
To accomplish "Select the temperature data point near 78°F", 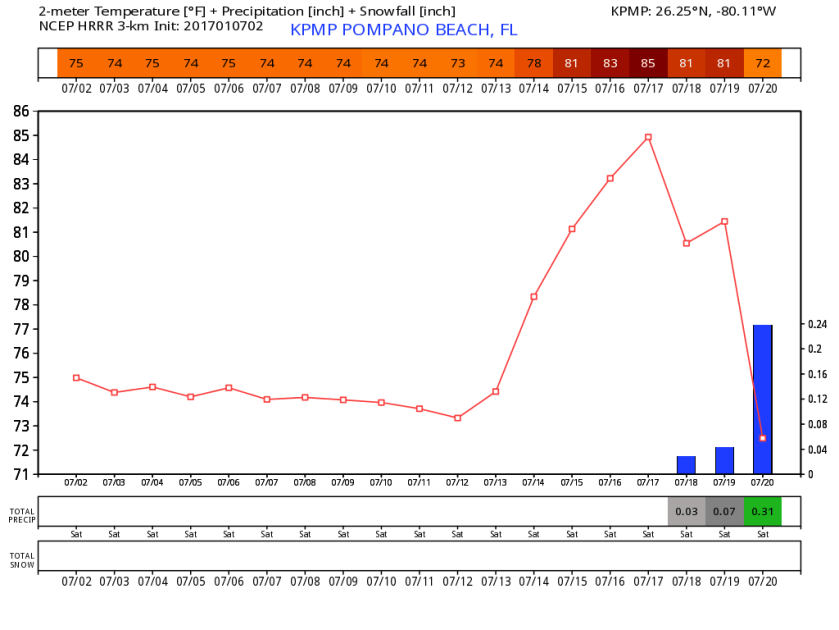I will pyautogui.click(x=534, y=297).
